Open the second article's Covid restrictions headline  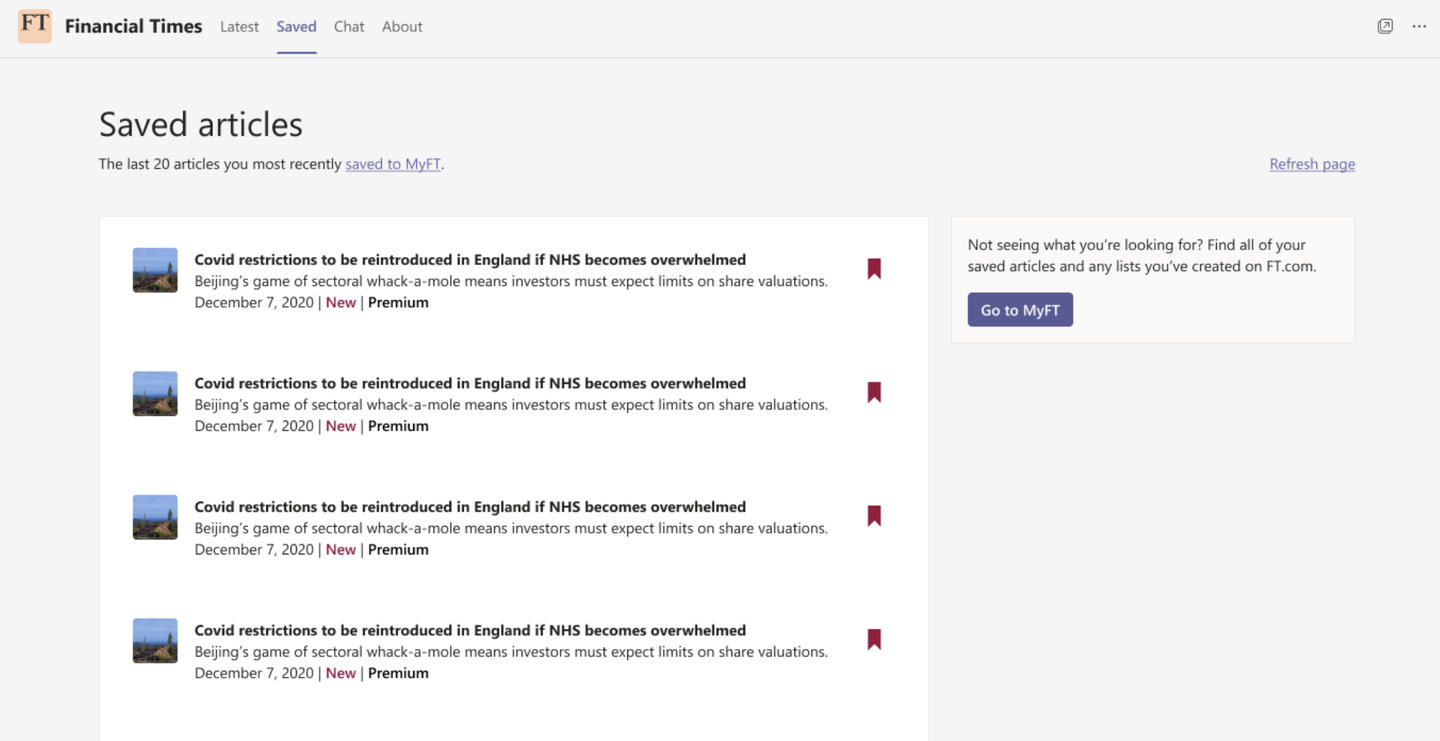click(x=470, y=383)
